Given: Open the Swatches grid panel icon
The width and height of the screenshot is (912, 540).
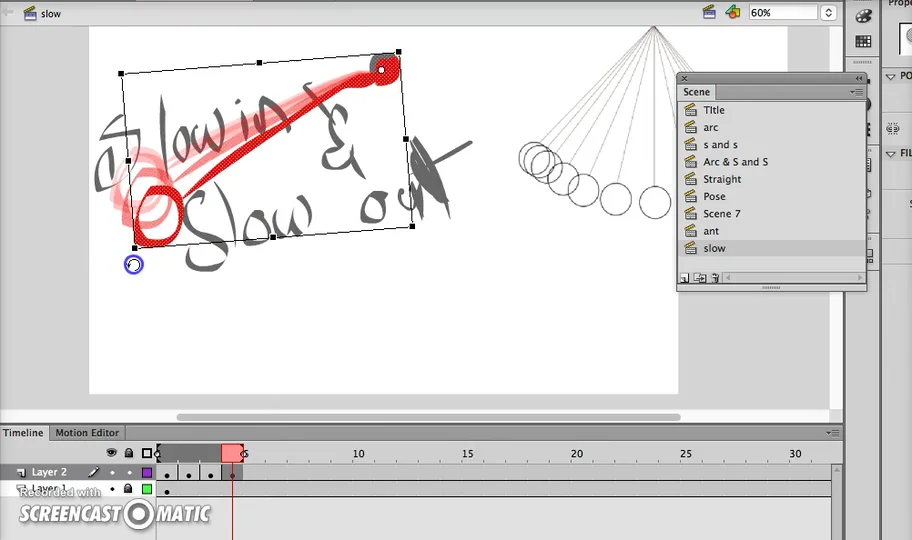Looking at the screenshot, I should [x=863, y=41].
